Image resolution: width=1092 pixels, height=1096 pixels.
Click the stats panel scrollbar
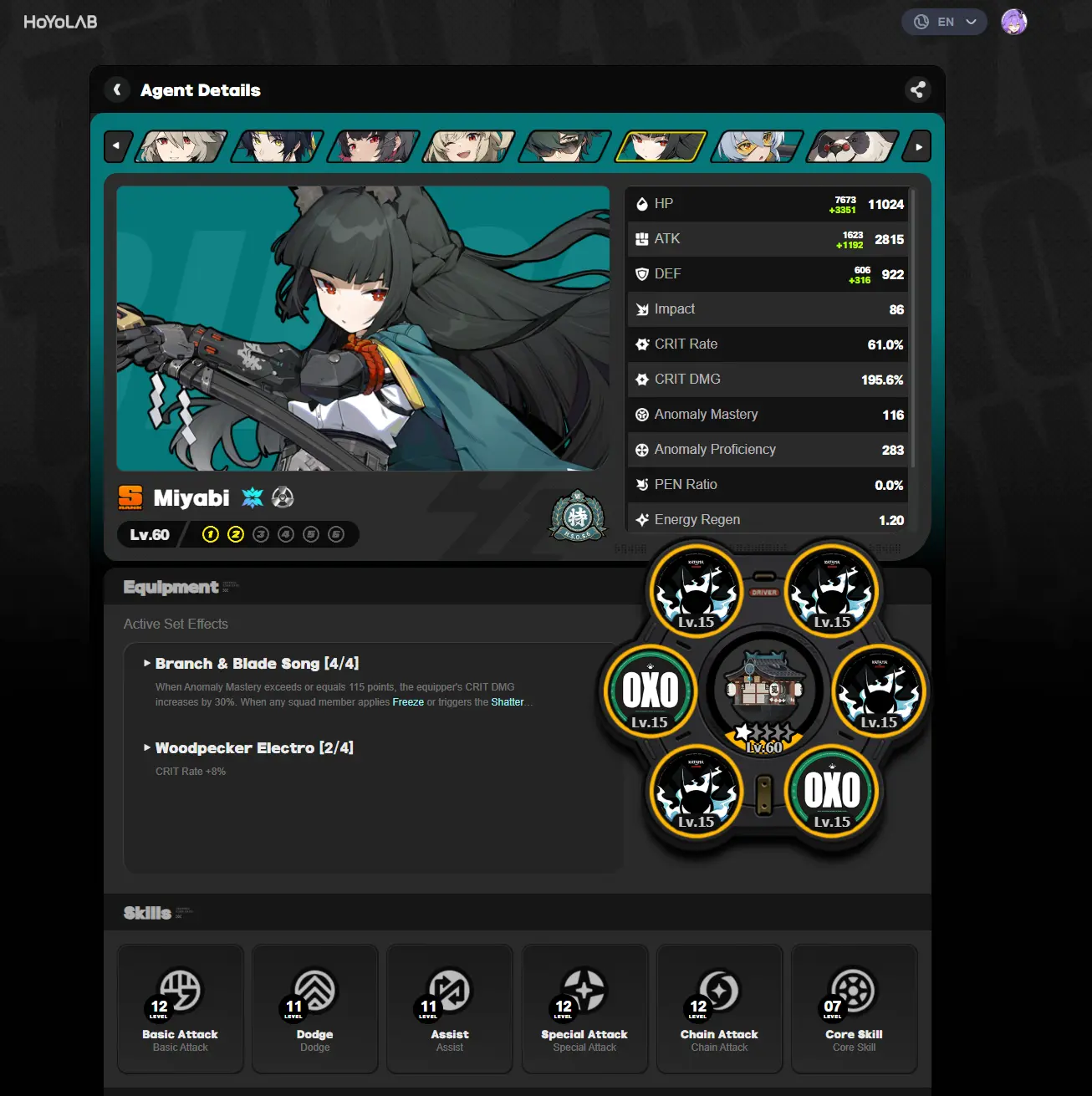[912, 328]
